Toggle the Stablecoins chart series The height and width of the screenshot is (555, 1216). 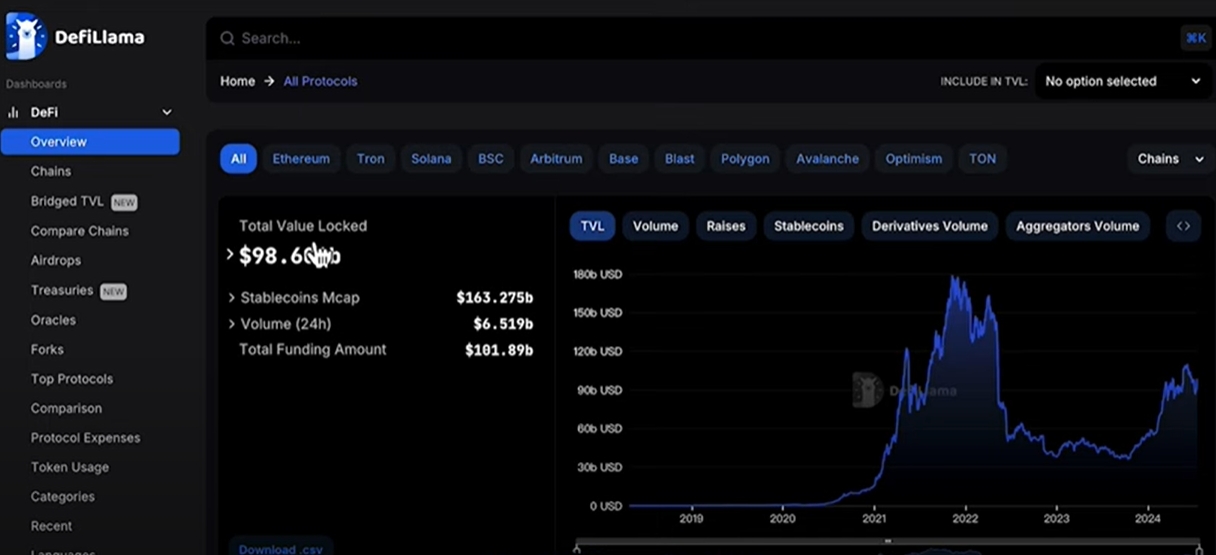click(x=809, y=226)
